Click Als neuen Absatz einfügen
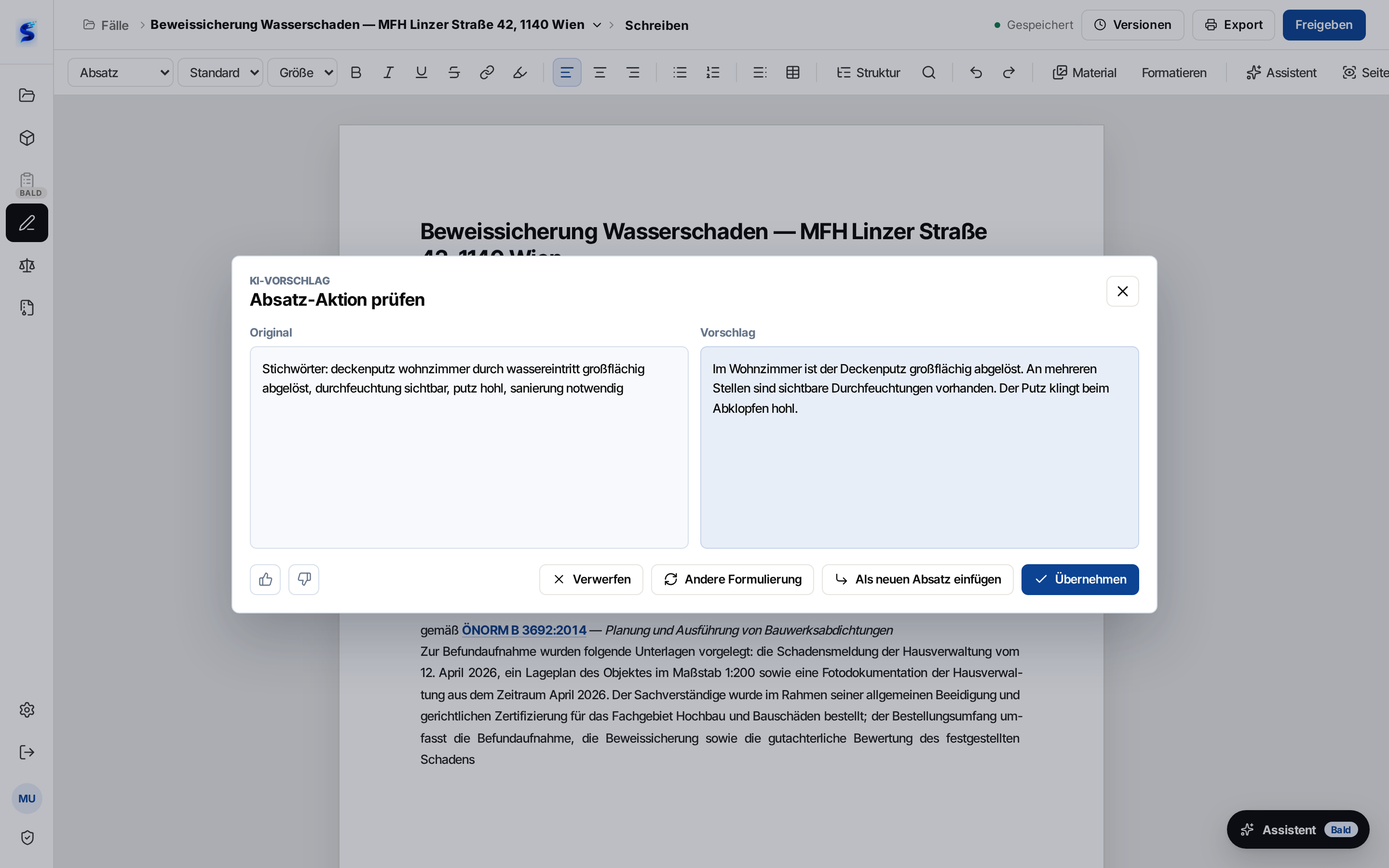Screen dimensions: 1389x868 click(x=917, y=579)
